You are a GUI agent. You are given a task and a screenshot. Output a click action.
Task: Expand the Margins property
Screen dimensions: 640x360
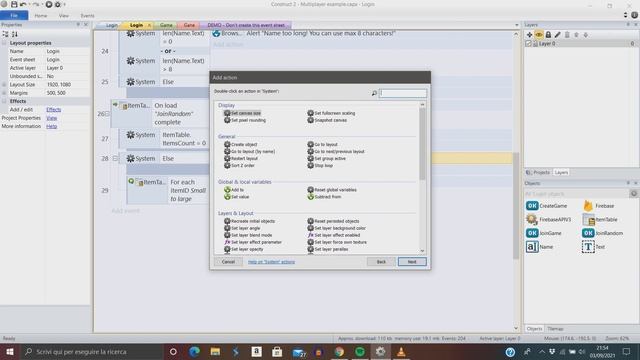click(x=4, y=93)
